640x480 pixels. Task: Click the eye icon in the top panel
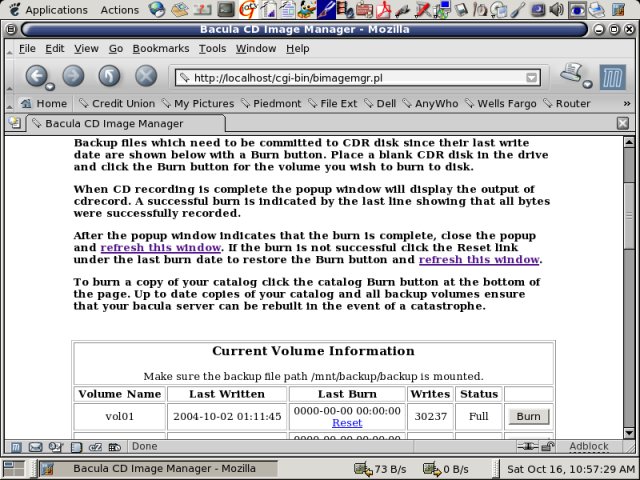[577, 9]
